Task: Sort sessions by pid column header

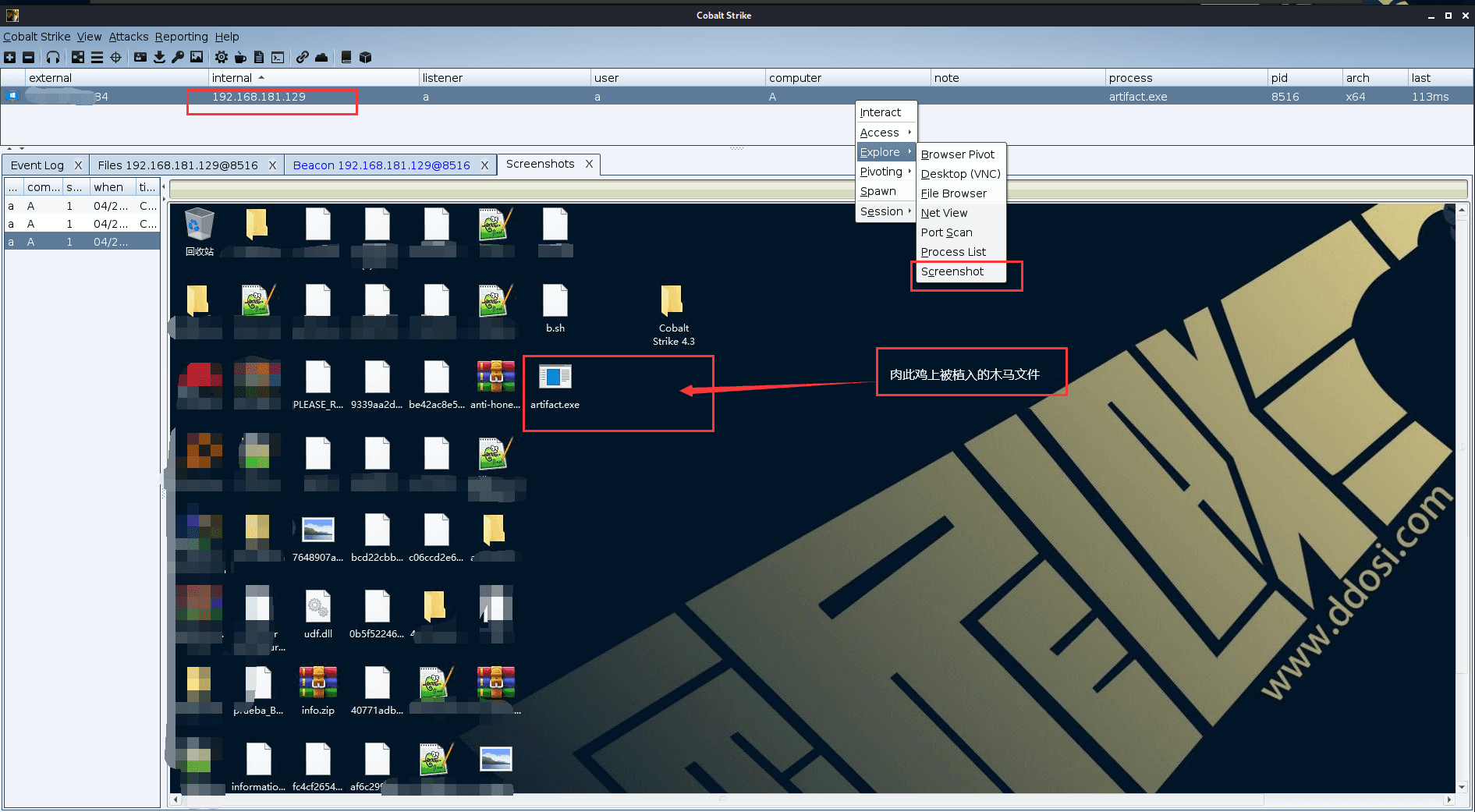Action: coord(1305,78)
